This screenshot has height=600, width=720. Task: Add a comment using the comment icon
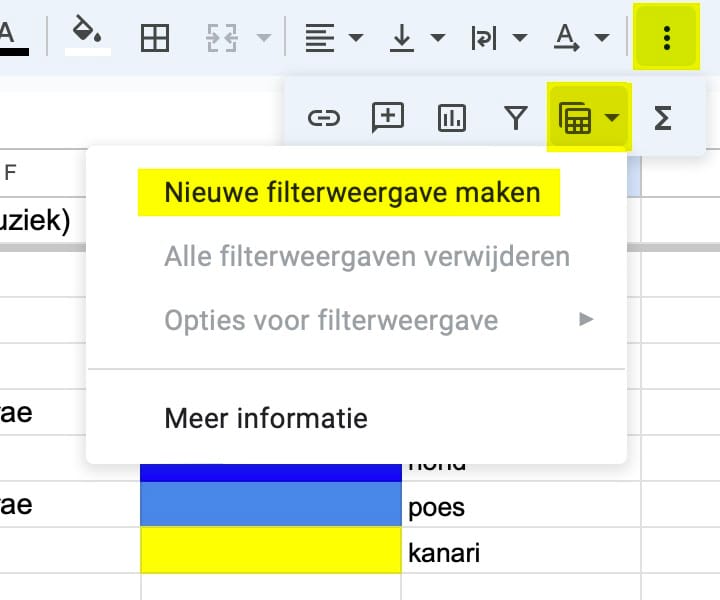[x=387, y=118]
